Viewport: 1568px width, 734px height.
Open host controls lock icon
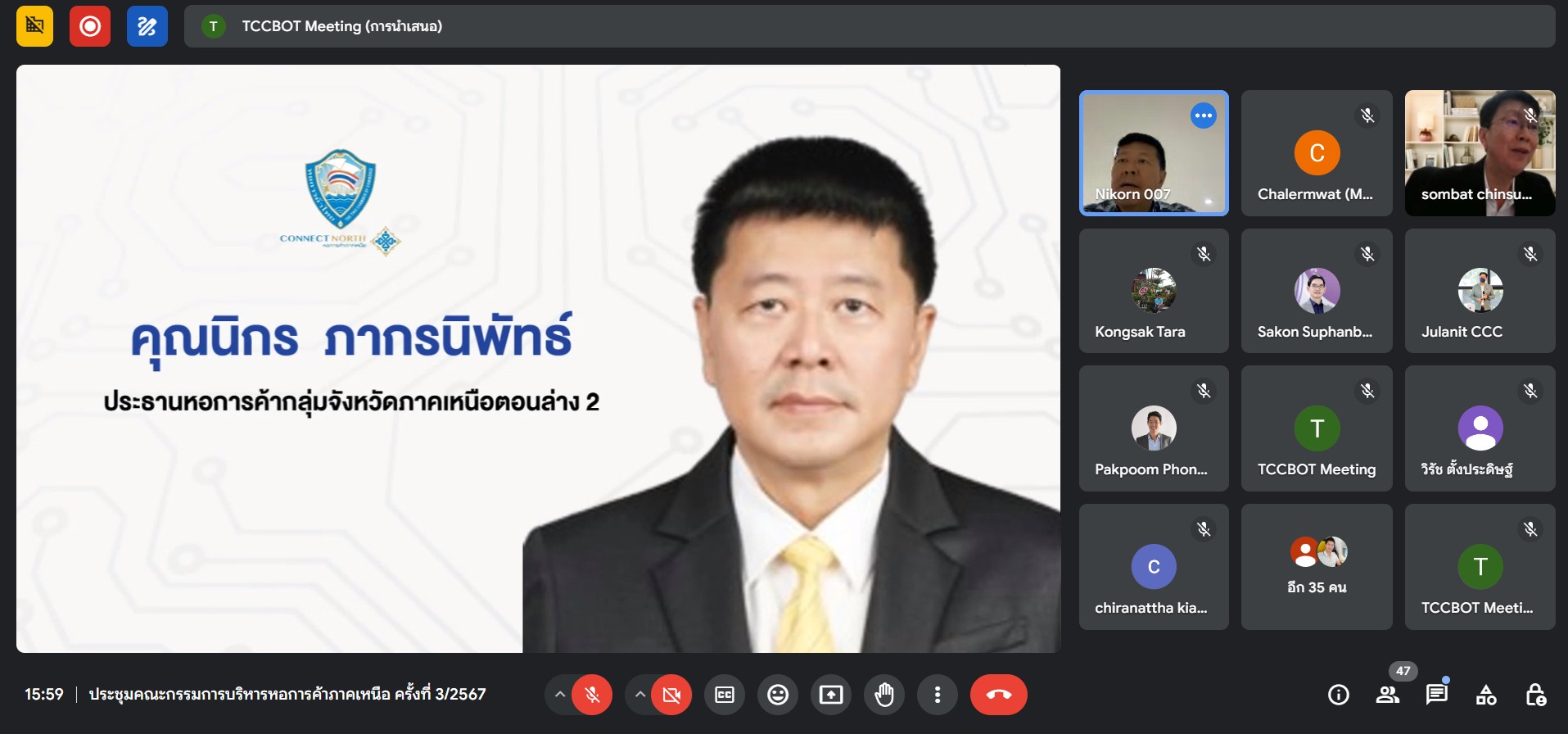click(x=1535, y=695)
